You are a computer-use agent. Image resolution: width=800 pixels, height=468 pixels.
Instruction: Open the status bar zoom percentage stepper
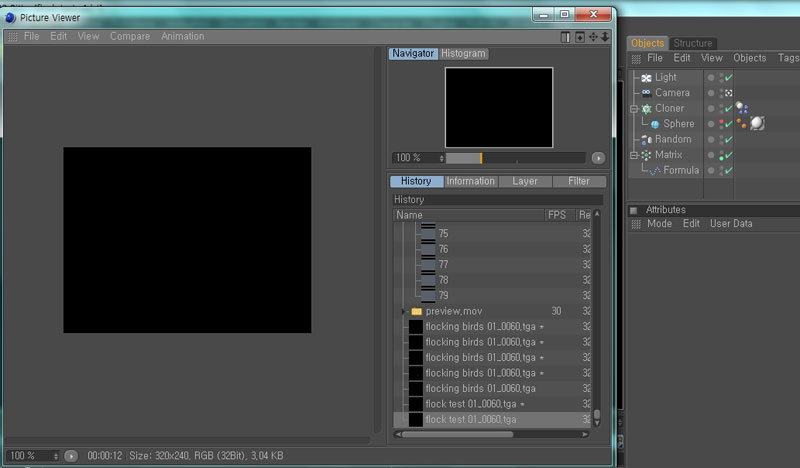tap(56, 456)
